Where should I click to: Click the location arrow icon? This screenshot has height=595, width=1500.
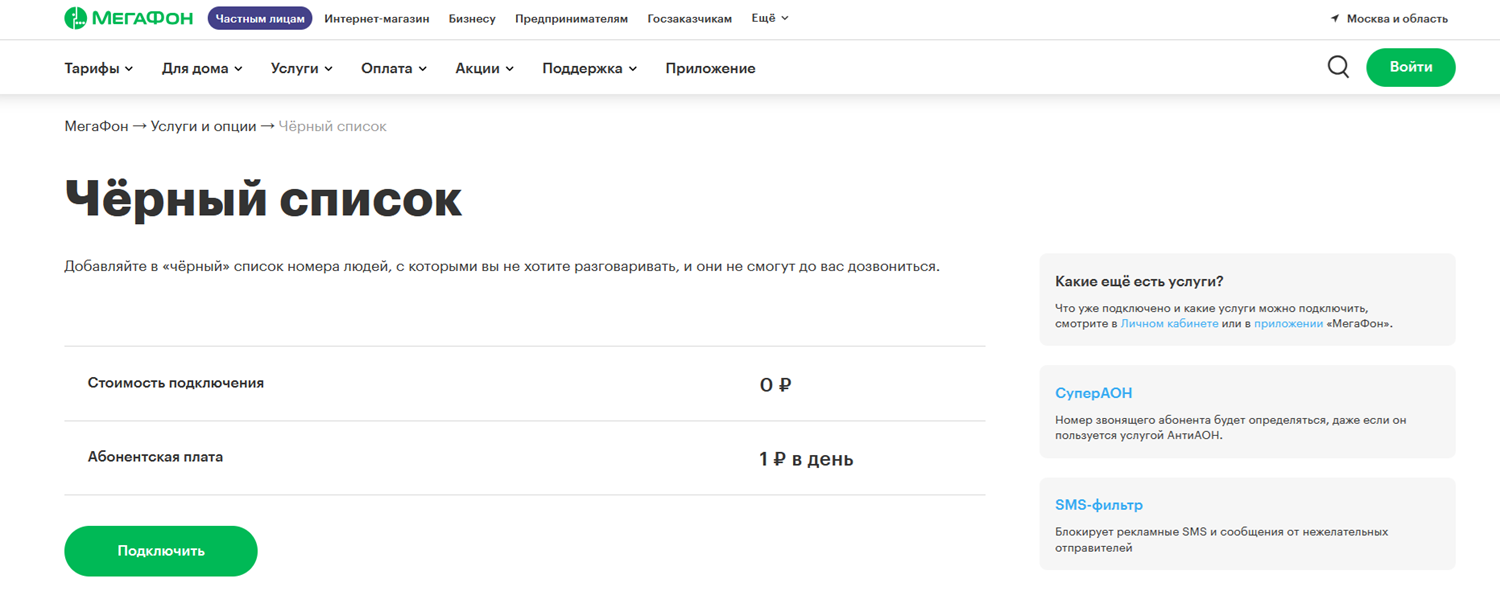1335,19
